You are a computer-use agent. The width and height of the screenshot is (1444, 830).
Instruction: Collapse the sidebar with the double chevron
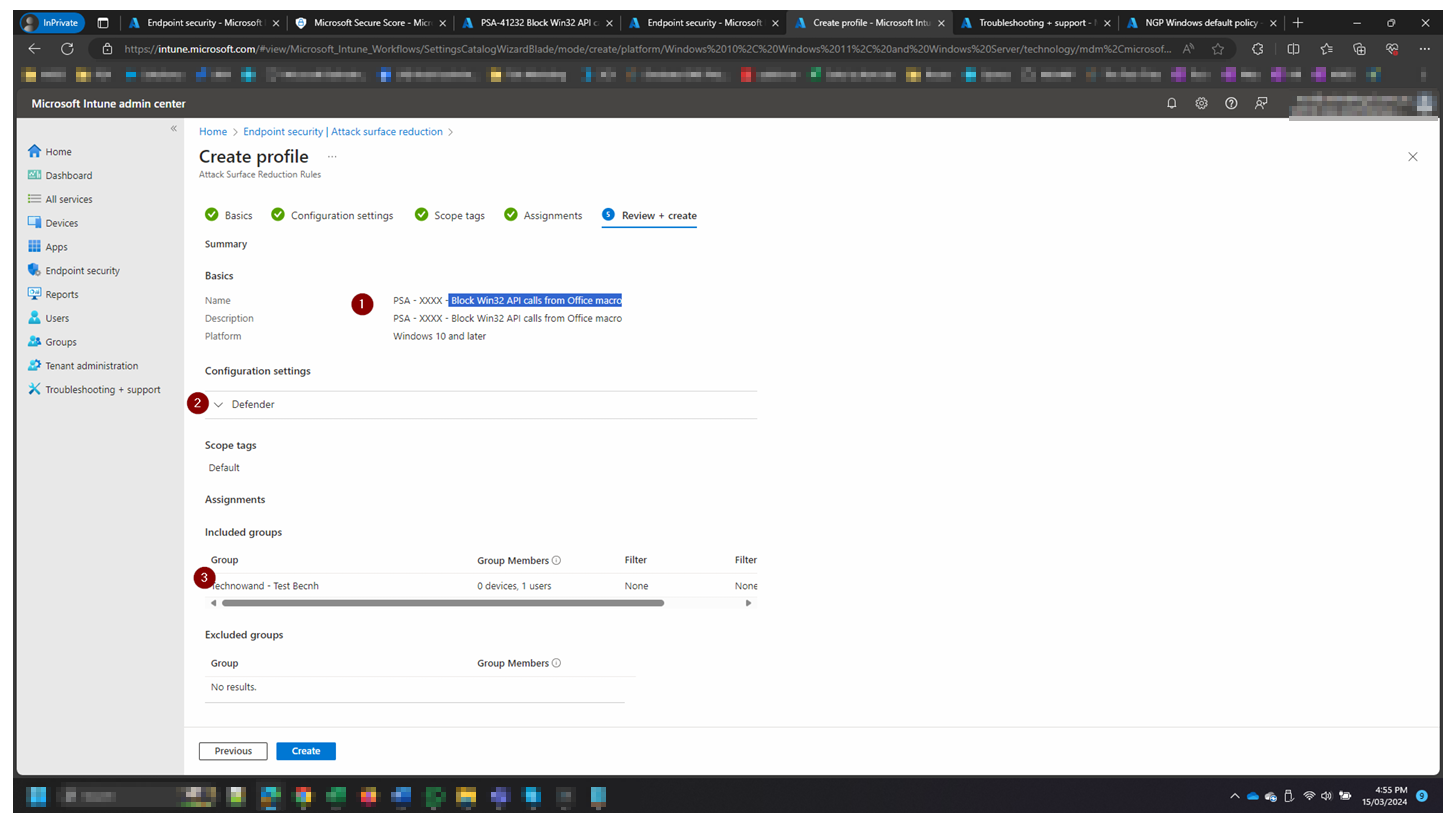173,129
